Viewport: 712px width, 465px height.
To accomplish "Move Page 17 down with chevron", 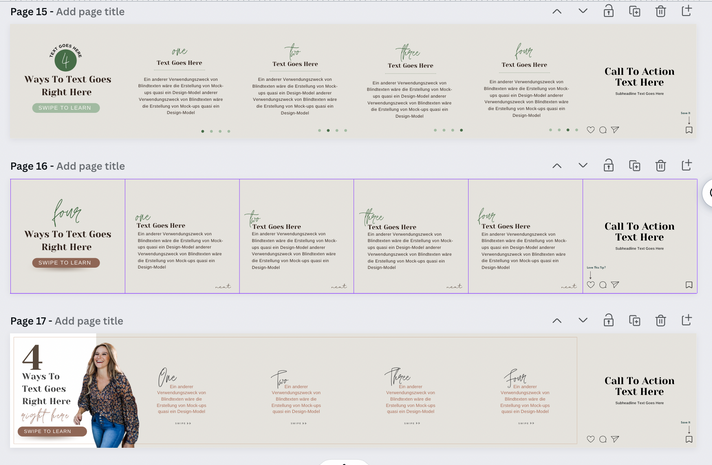I will tap(583, 321).
